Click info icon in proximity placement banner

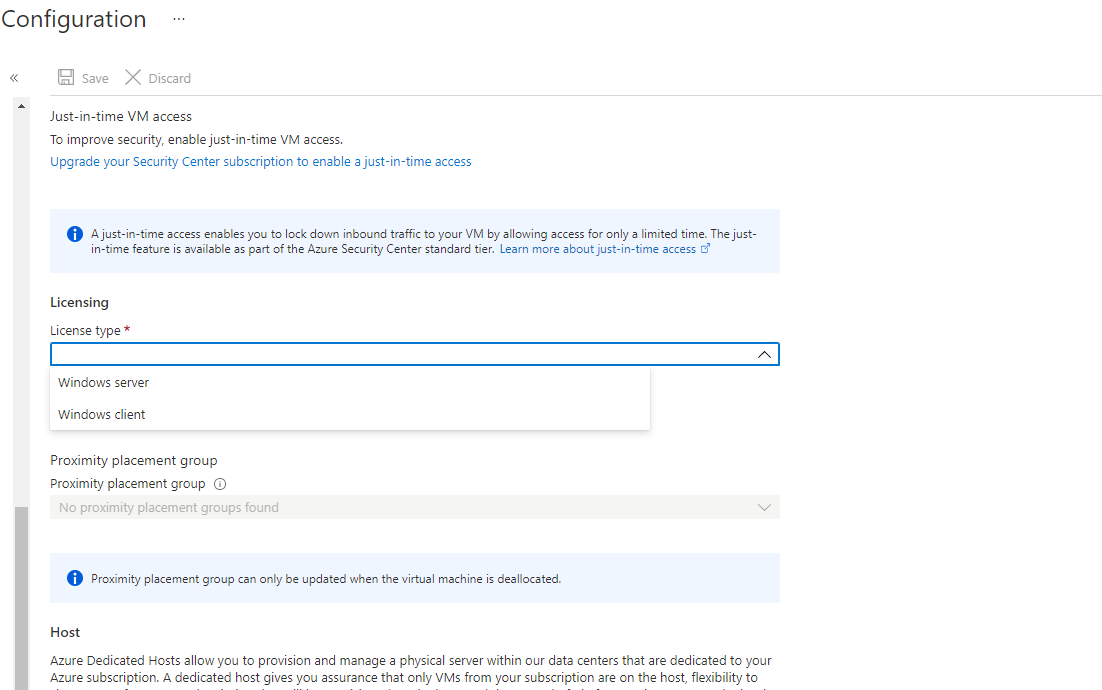[74, 578]
